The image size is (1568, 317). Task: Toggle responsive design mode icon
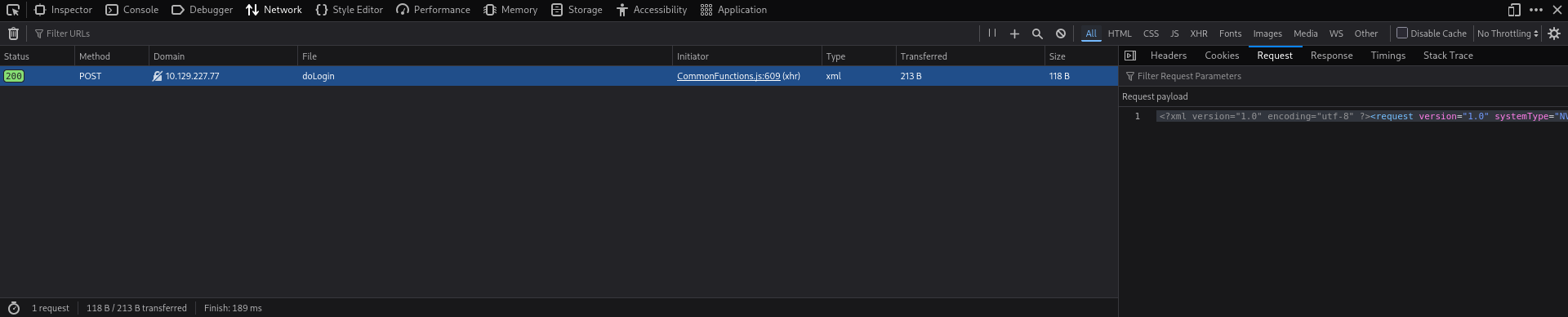pyautogui.click(x=1514, y=10)
